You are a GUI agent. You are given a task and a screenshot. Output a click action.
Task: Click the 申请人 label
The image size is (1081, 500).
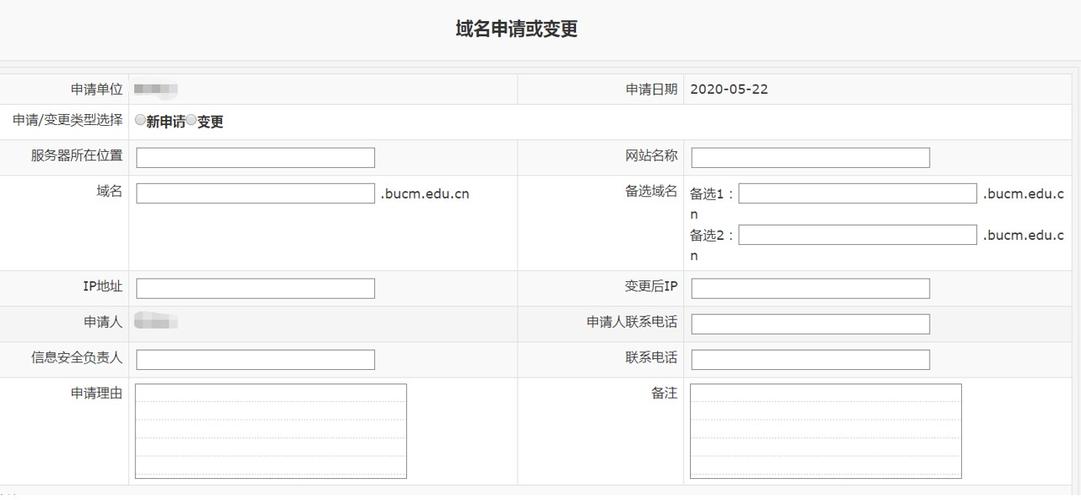[x=103, y=322]
